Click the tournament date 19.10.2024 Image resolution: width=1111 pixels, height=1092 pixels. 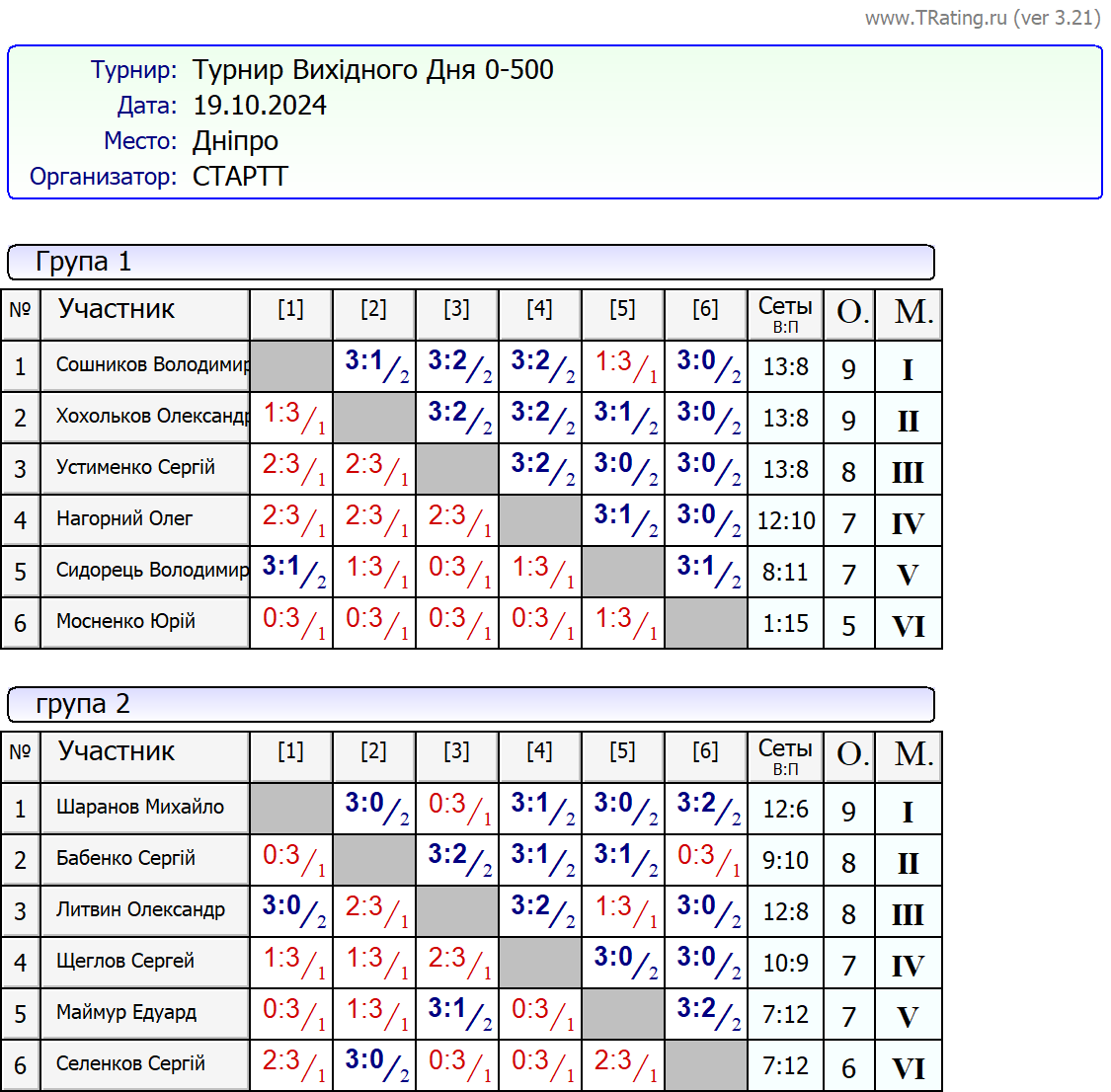[x=260, y=106]
